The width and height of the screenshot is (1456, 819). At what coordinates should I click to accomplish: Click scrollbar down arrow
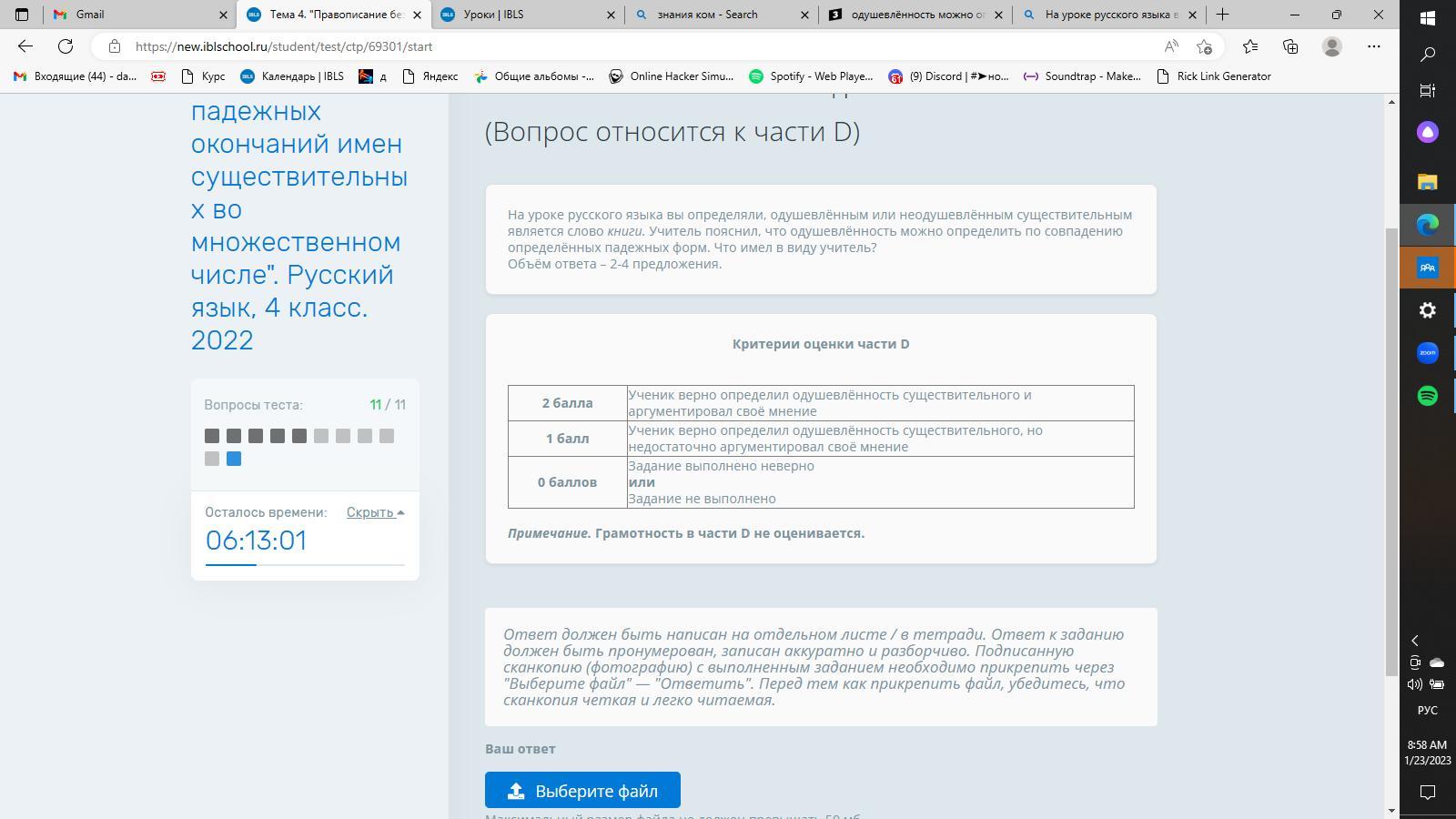coord(1391,811)
